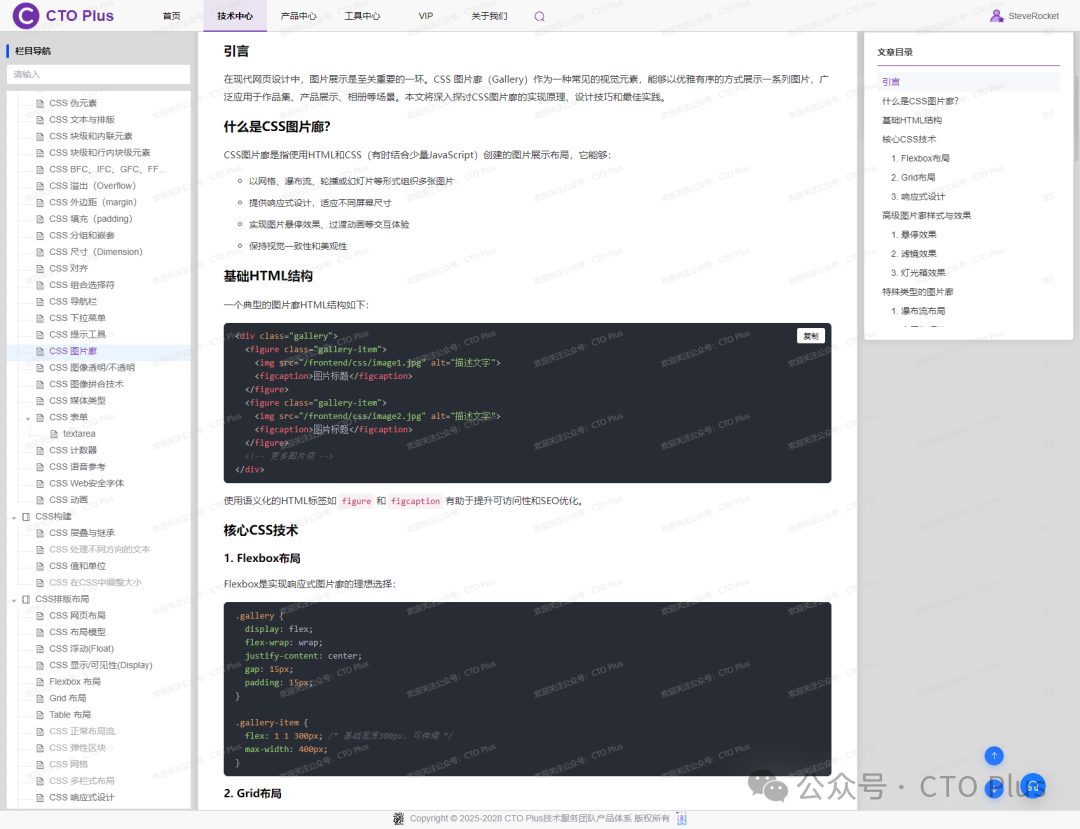Jump to 1. 悬停效果 in article contents

(x=914, y=235)
